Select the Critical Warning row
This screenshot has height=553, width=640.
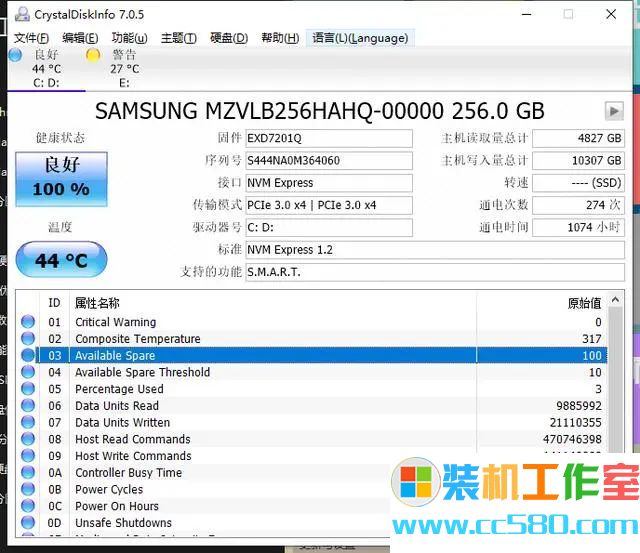click(x=312, y=322)
